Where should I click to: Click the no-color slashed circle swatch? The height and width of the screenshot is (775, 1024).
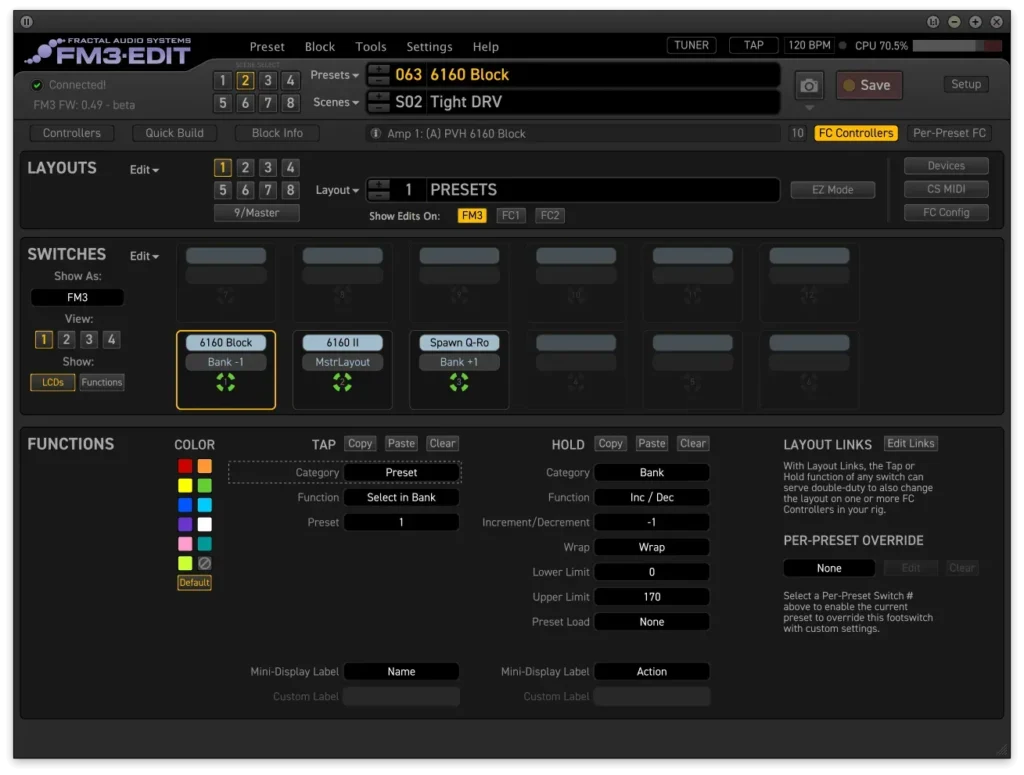(x=204, y=564)
